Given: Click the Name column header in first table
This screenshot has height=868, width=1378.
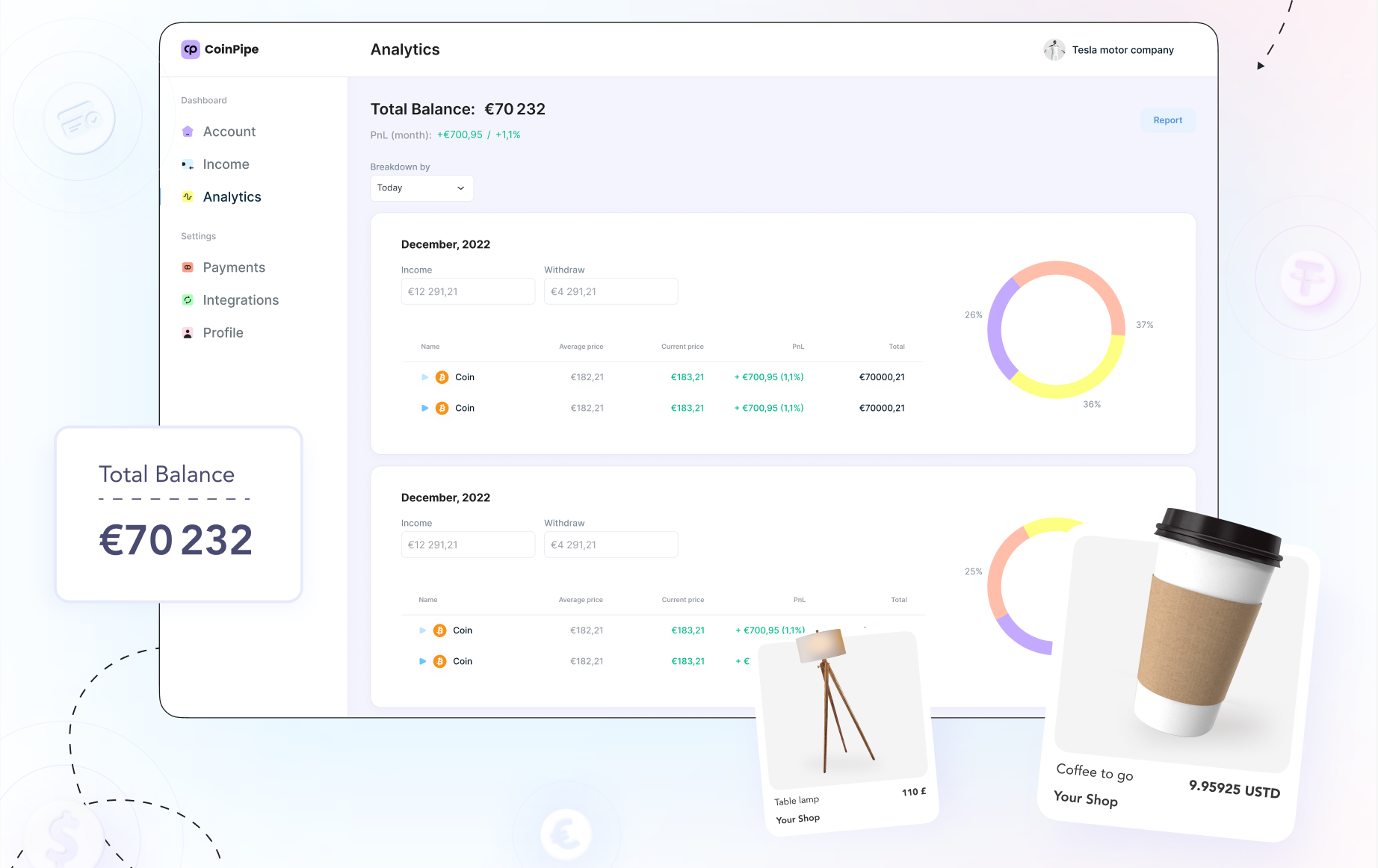Looking at the screenshot, I should [430, 347].
